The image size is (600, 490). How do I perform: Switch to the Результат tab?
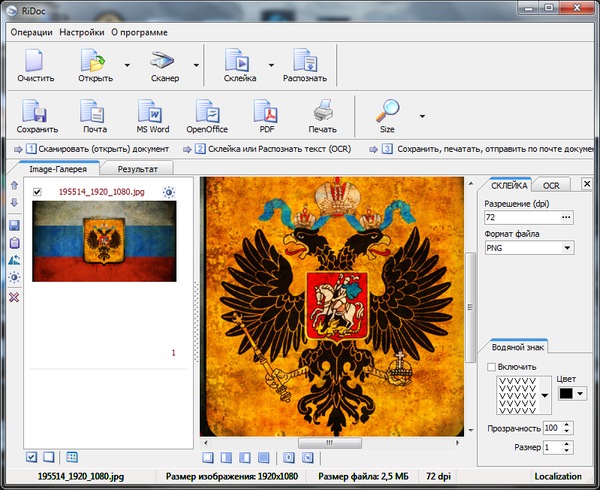137,170
